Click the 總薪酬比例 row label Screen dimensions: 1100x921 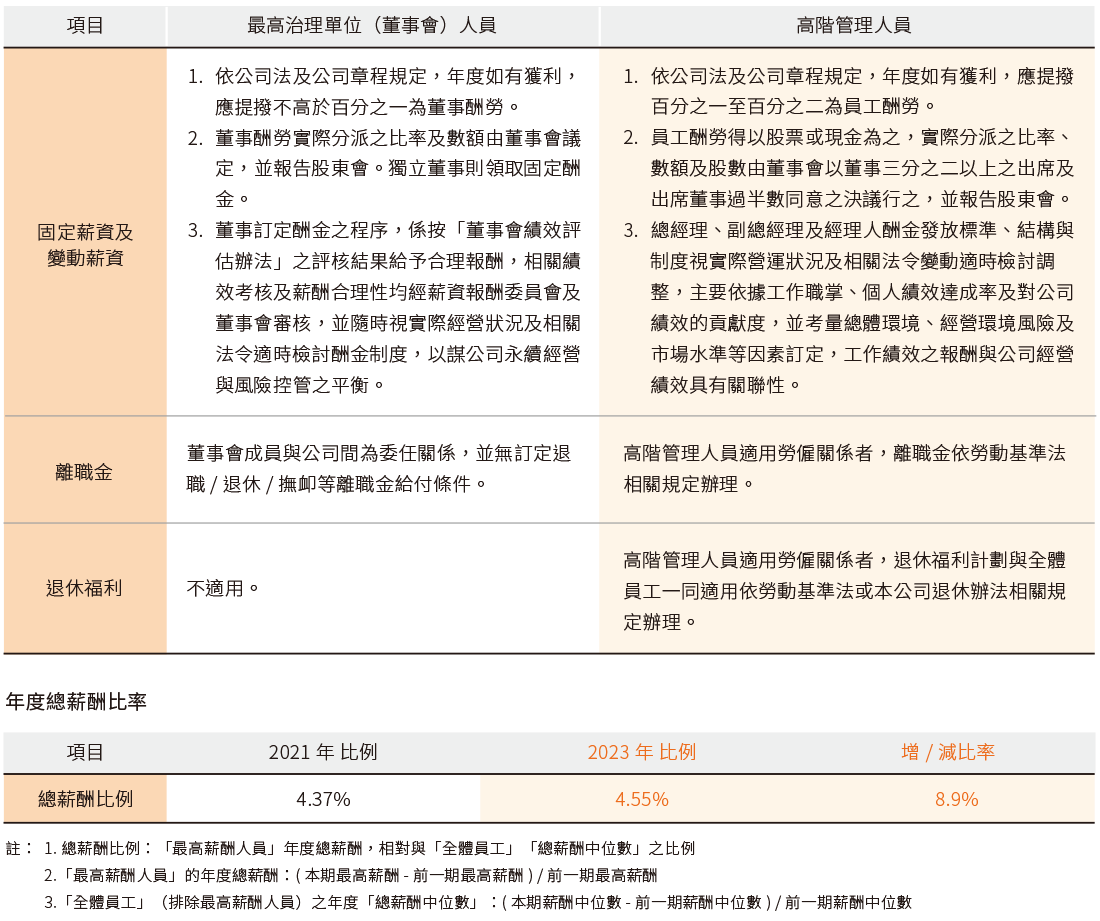pos(85,799)
